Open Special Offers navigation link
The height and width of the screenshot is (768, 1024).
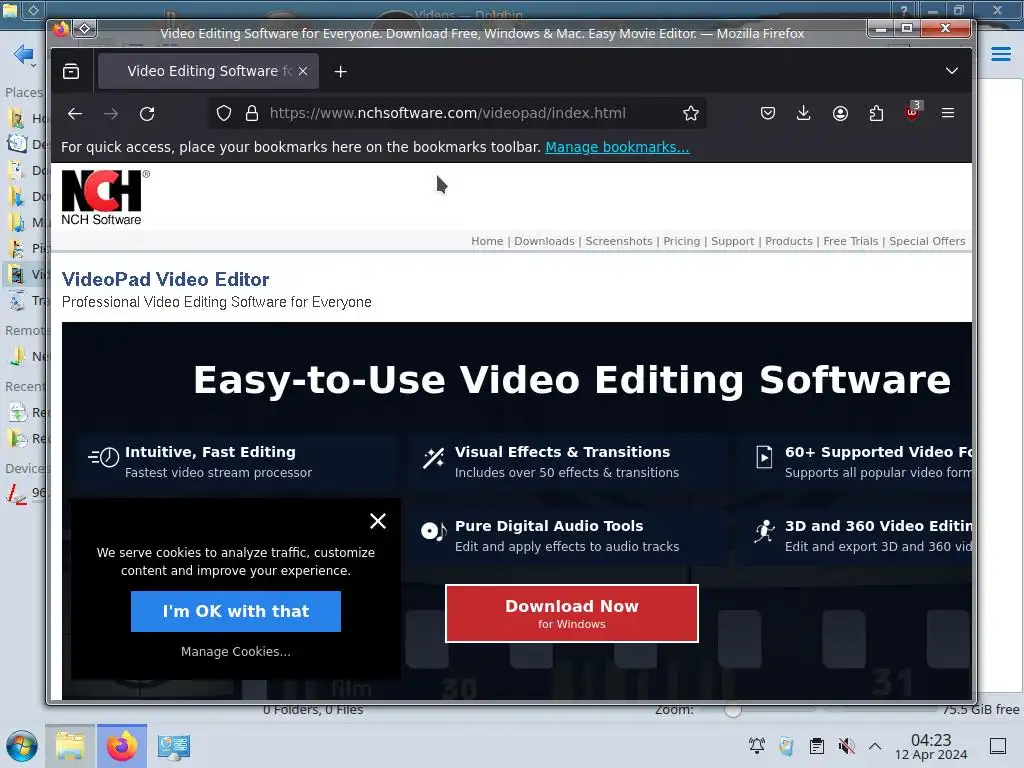tap(927, 241)
